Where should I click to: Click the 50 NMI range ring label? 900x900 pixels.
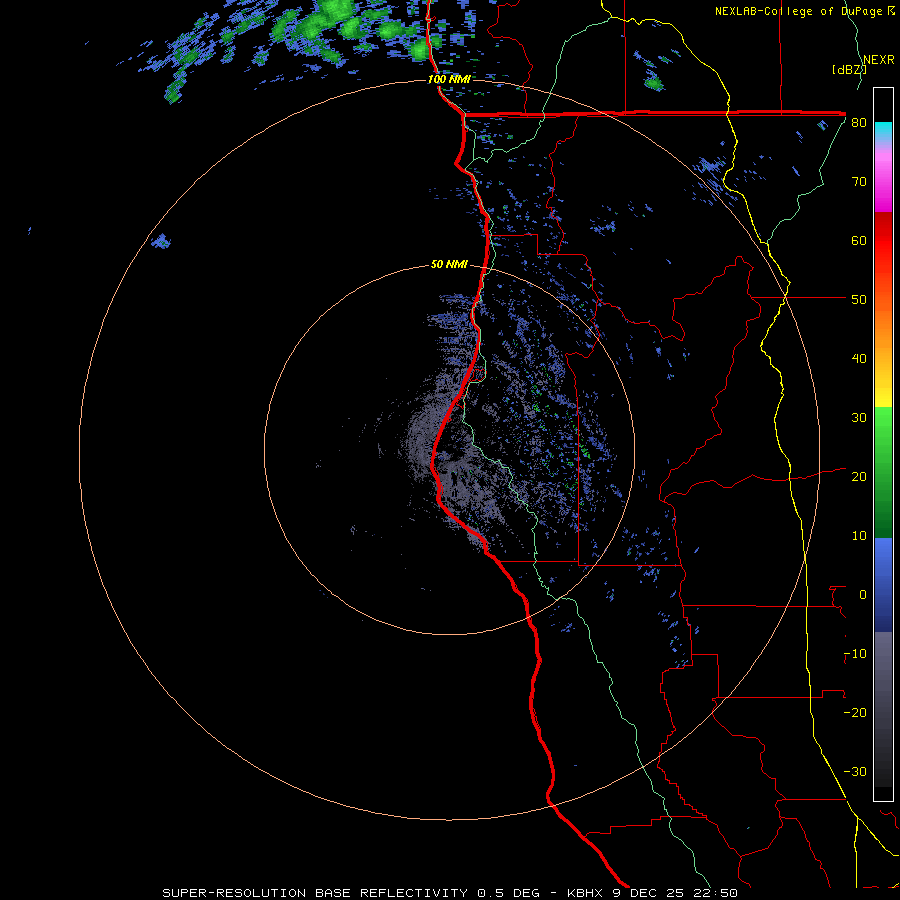[x=449, y=265]
